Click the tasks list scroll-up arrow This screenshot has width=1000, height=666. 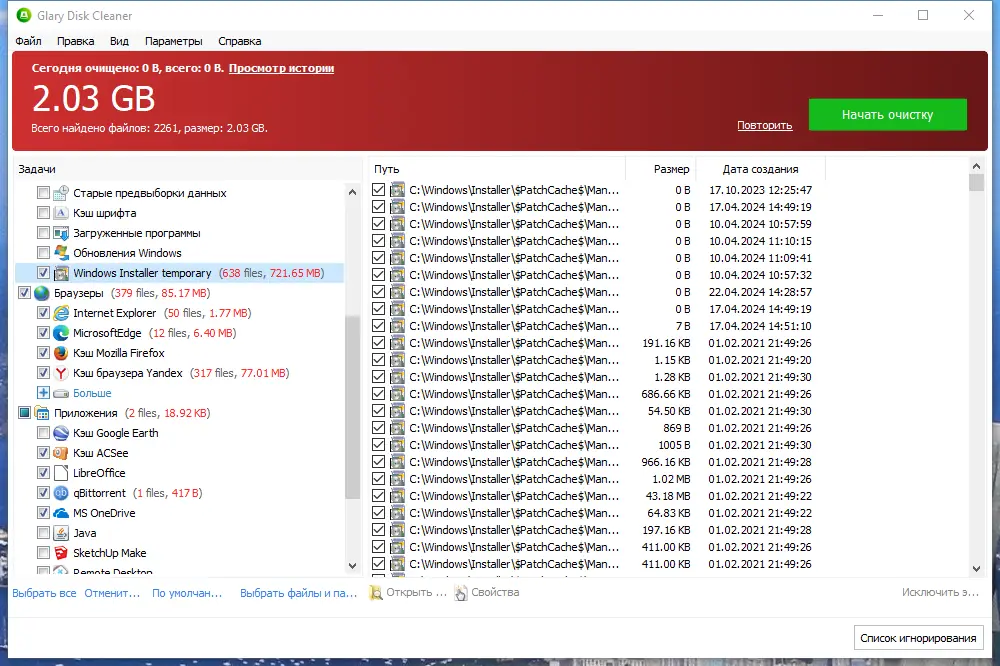[x=352, y=192]
